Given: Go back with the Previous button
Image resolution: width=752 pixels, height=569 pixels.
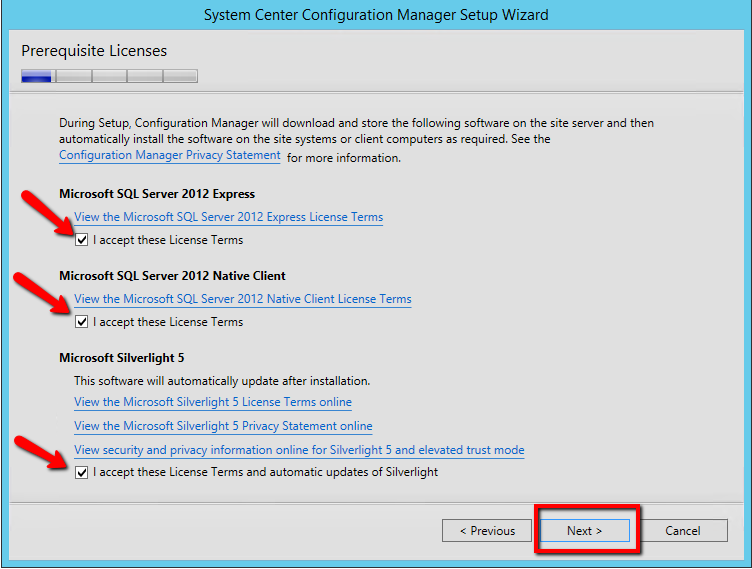Looking at the screenshot, I should pos(488,531).
